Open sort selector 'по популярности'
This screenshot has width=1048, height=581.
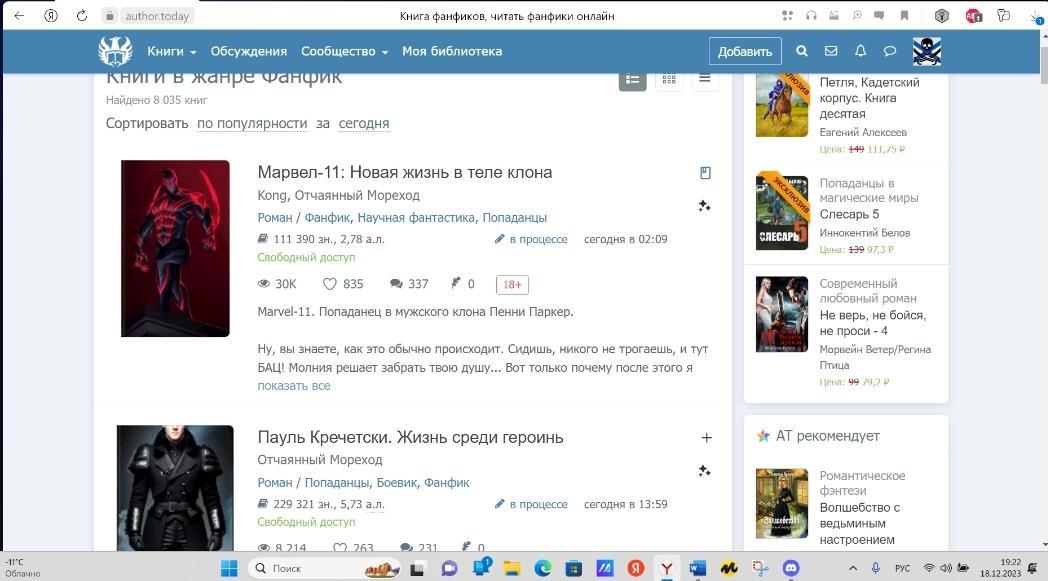click(252, 124)
